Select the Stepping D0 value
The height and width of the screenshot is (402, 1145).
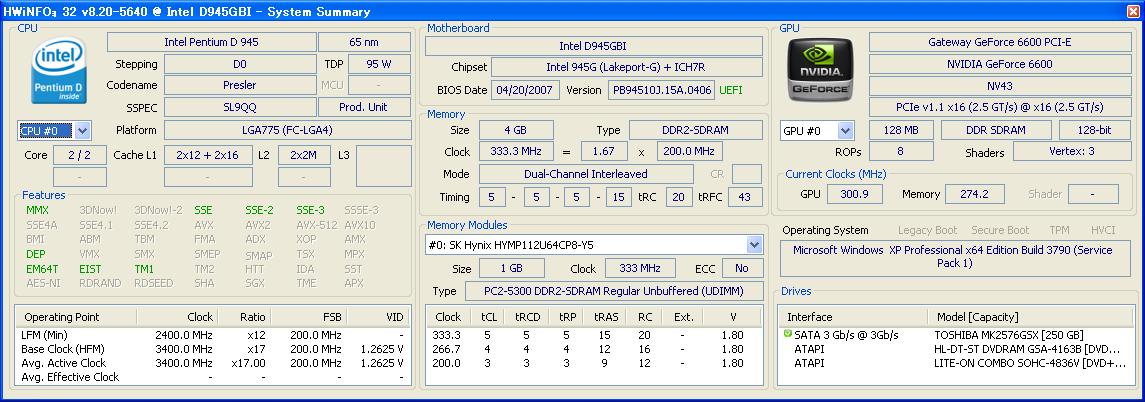pos(240,64)
